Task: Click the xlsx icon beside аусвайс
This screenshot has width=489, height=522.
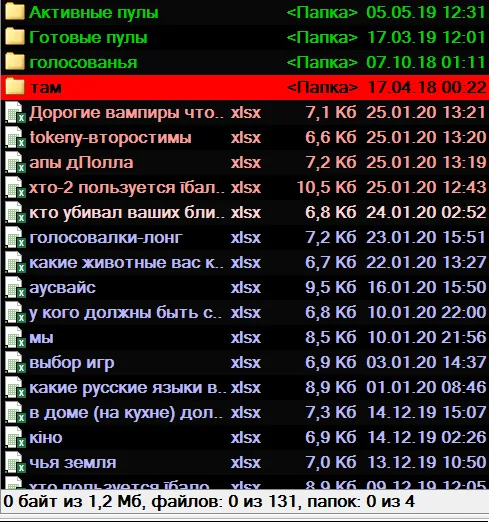Action: (x=16, y=287)
